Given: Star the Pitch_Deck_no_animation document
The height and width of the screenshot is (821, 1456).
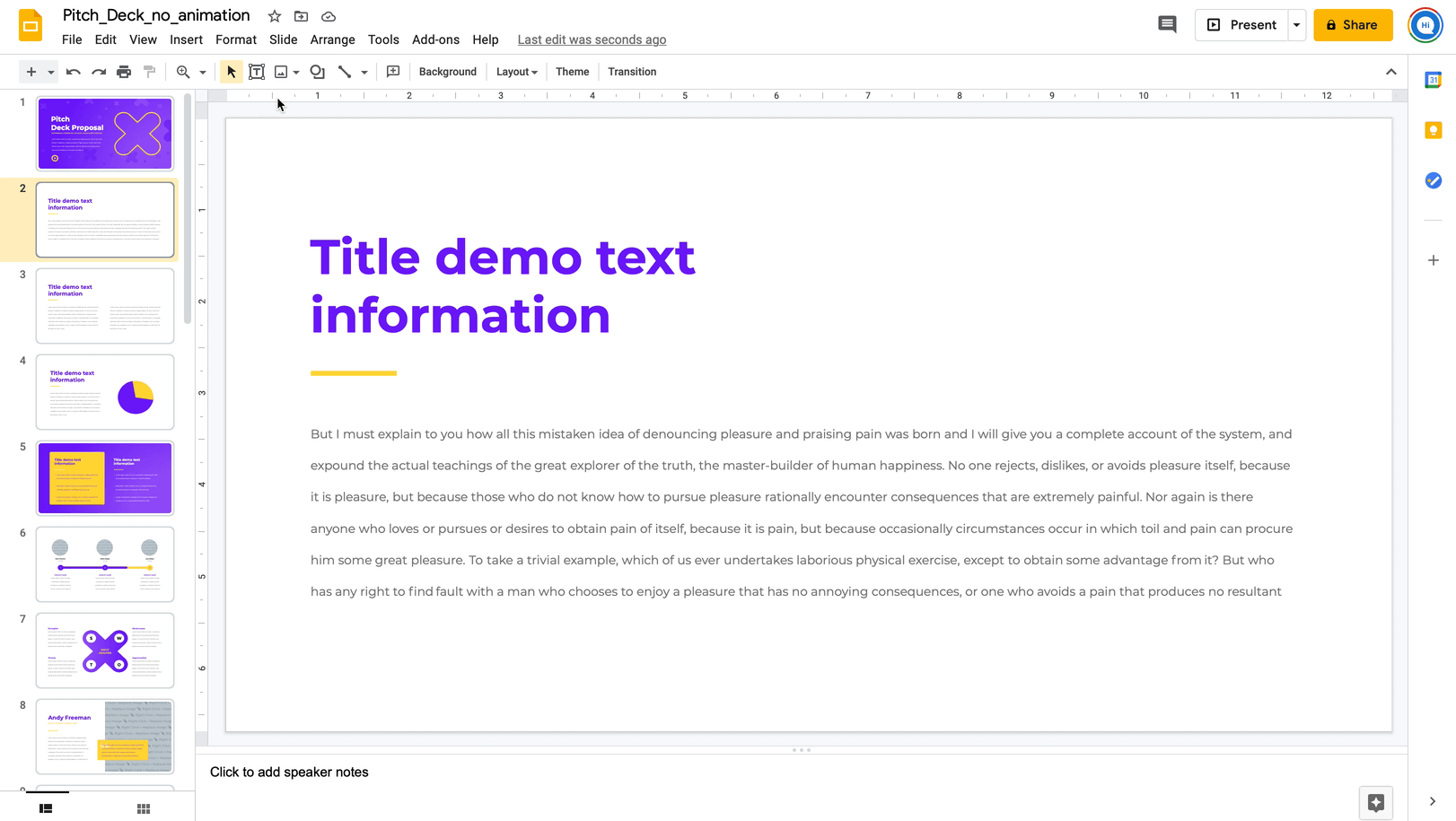Looking at the screenshot, I should (275, 16).
